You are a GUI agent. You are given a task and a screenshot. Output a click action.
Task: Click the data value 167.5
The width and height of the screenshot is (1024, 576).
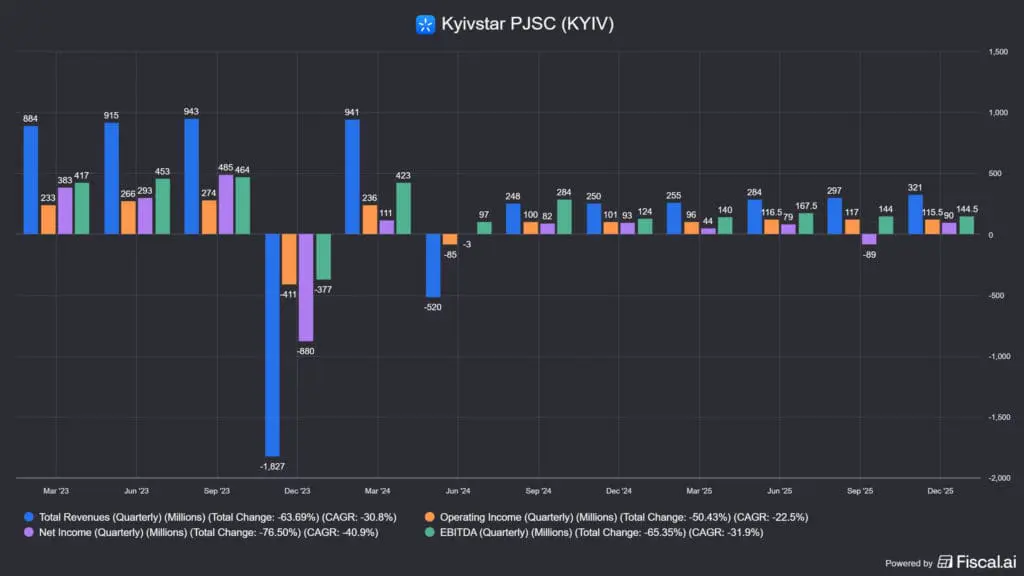[x=807, y=206]
